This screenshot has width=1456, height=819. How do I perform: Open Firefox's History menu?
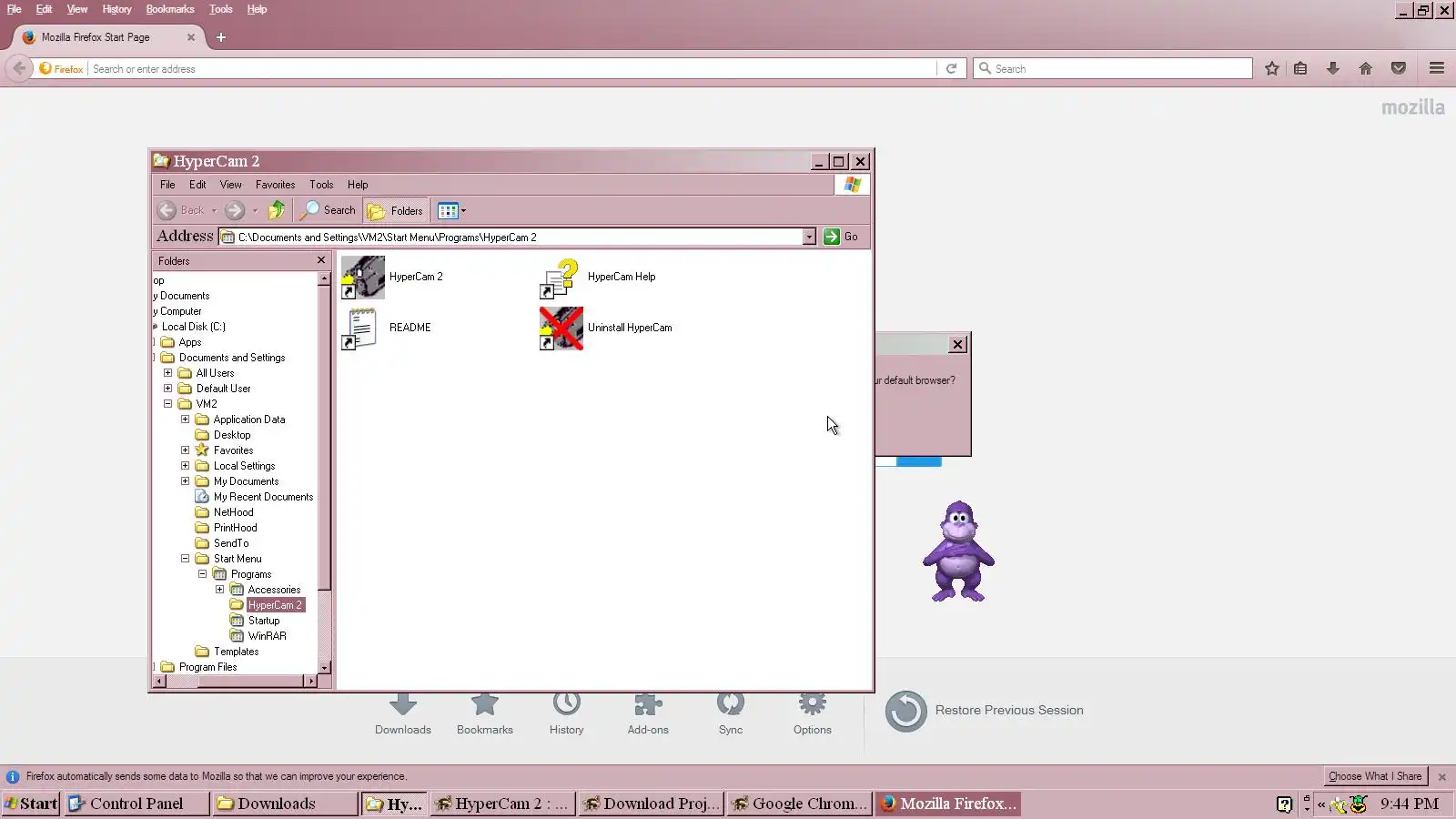(x=116, y=9)
